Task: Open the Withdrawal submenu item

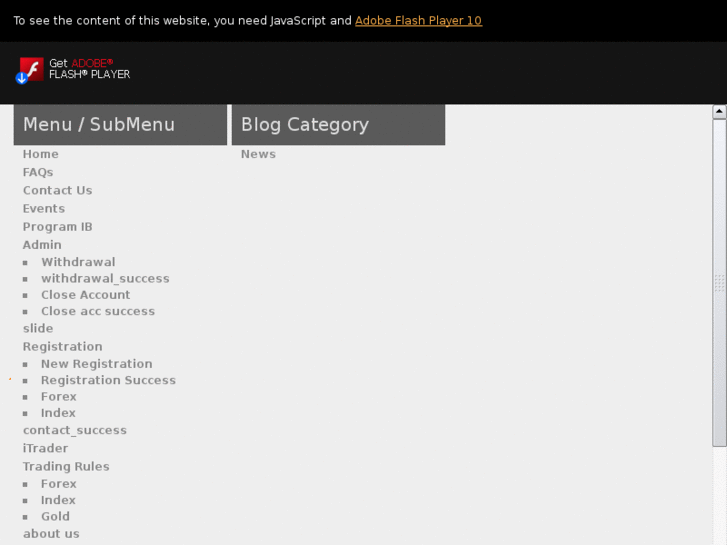Action: tap(78, 262)
